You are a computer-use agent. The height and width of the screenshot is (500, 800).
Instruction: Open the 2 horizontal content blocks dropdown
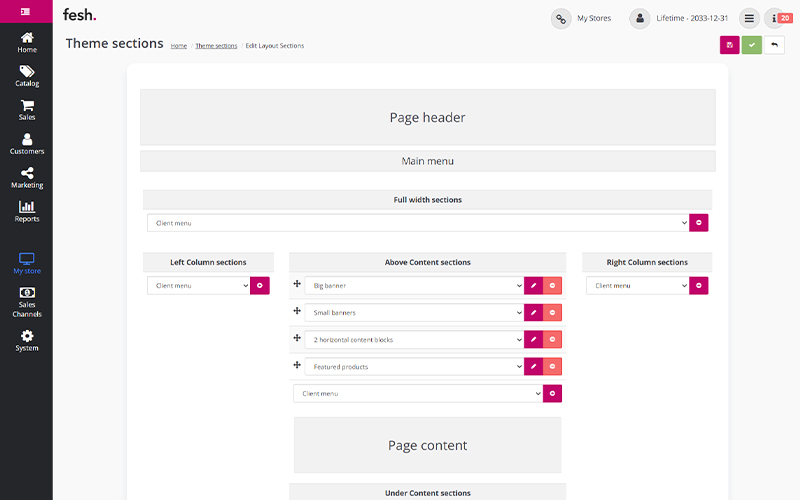414,340
